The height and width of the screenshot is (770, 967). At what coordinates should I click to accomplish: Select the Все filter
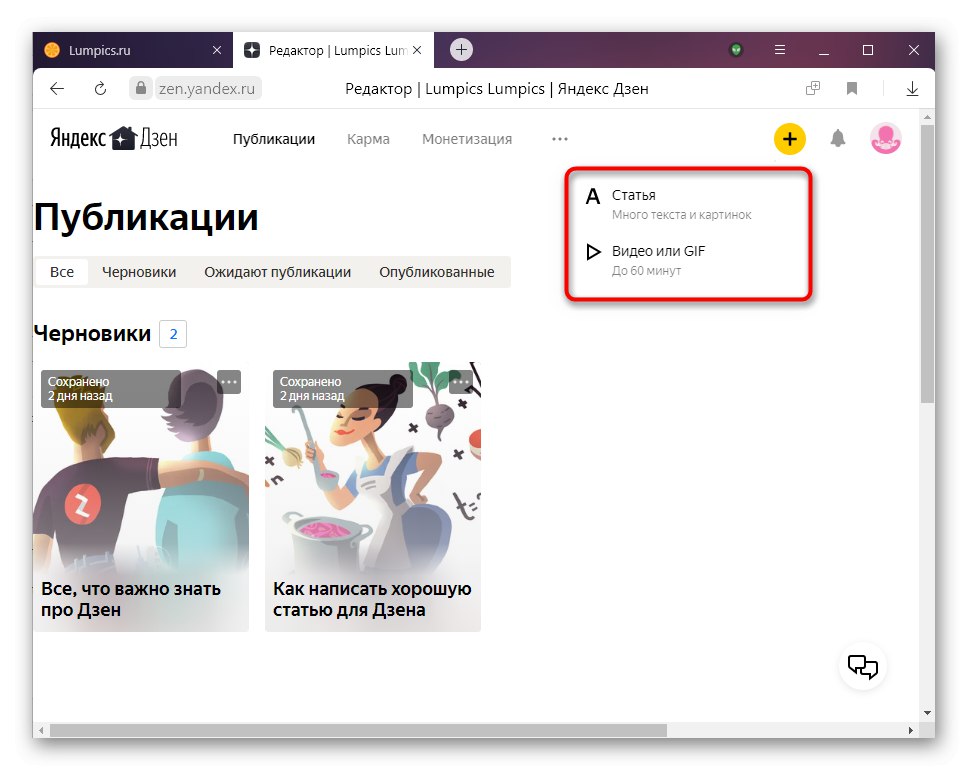61,271
